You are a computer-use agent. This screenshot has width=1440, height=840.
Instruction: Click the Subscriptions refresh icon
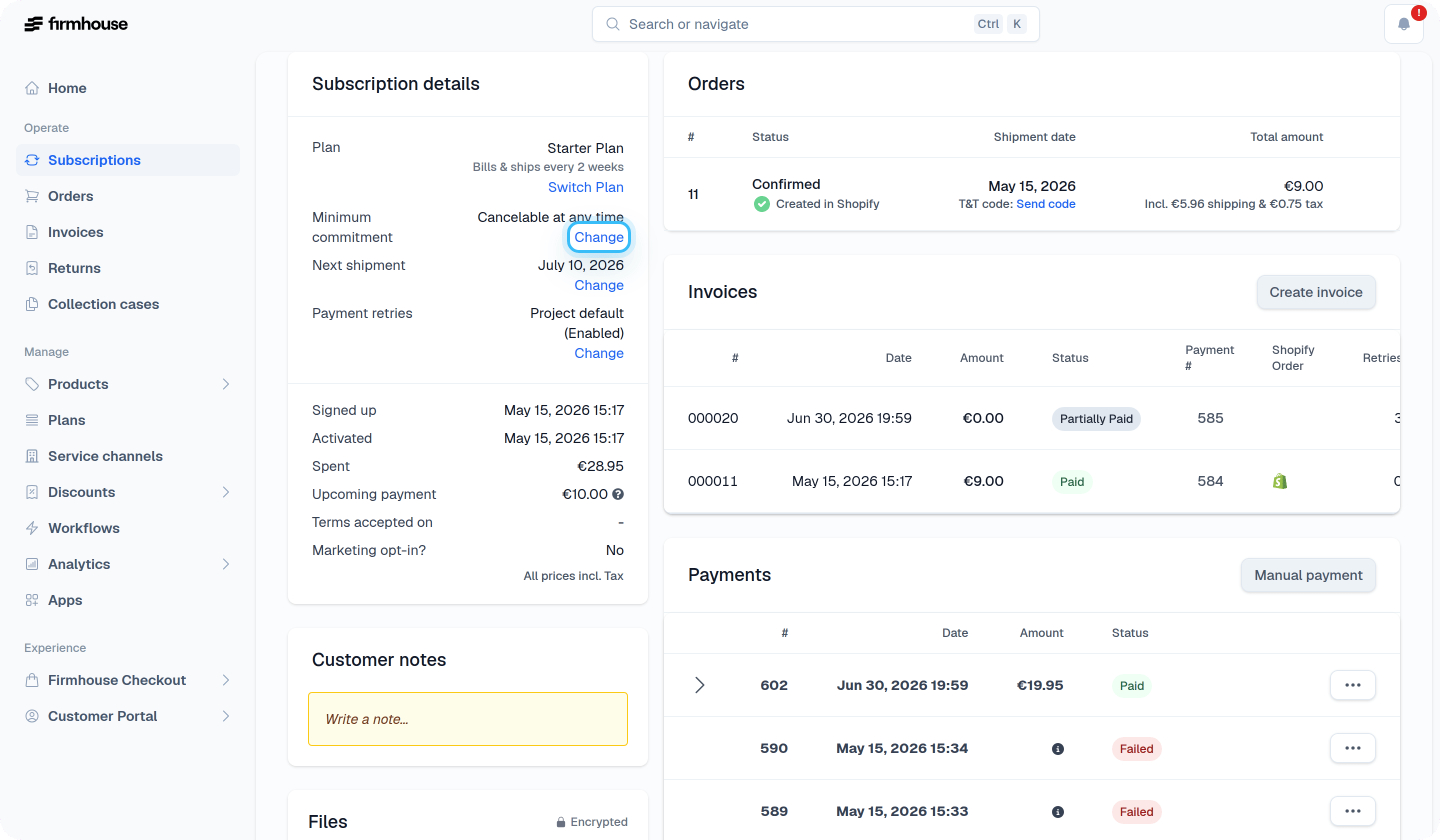pos(32,160)
